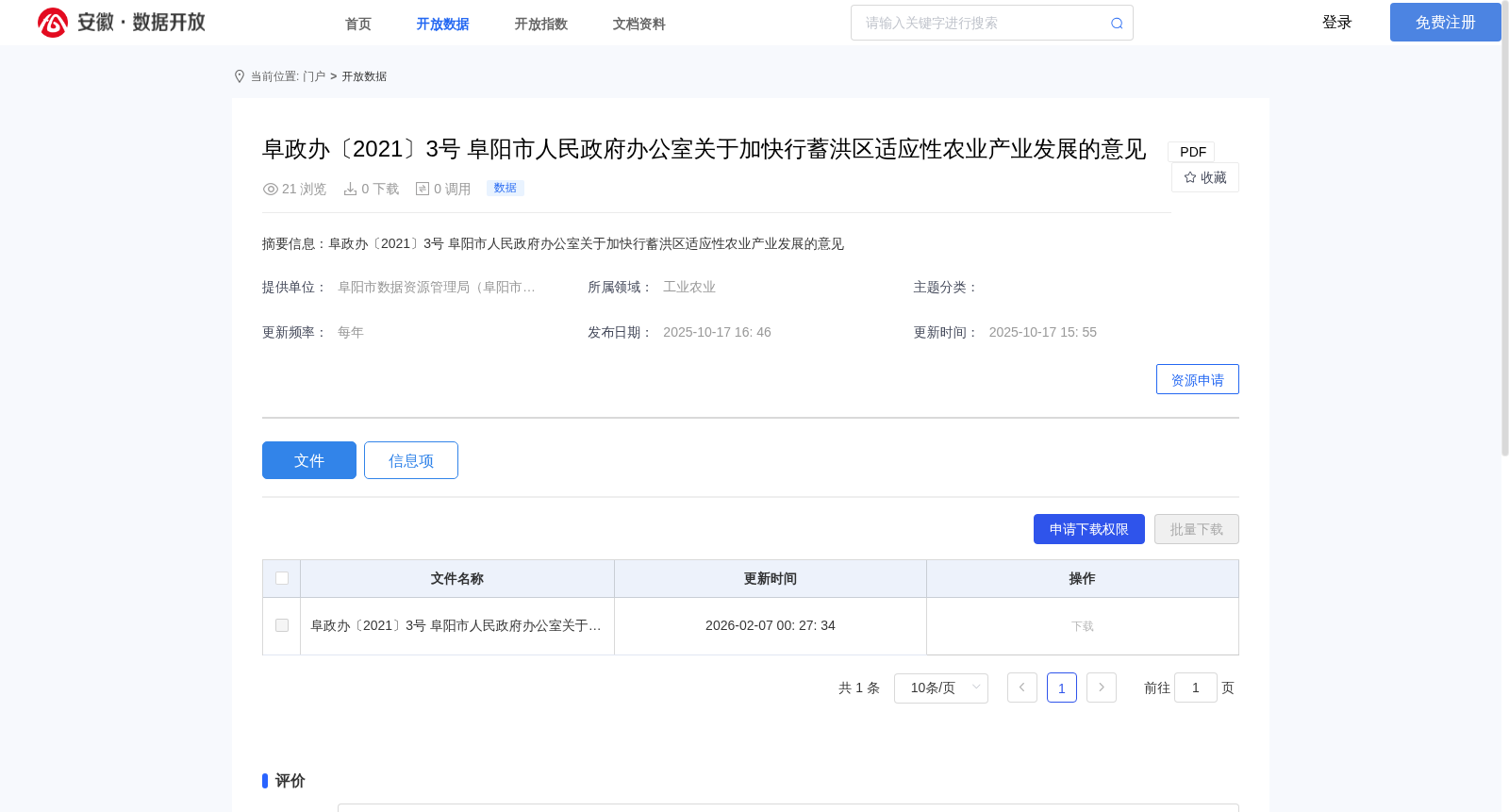Click the 更新时间 column header

coord(771,578)
